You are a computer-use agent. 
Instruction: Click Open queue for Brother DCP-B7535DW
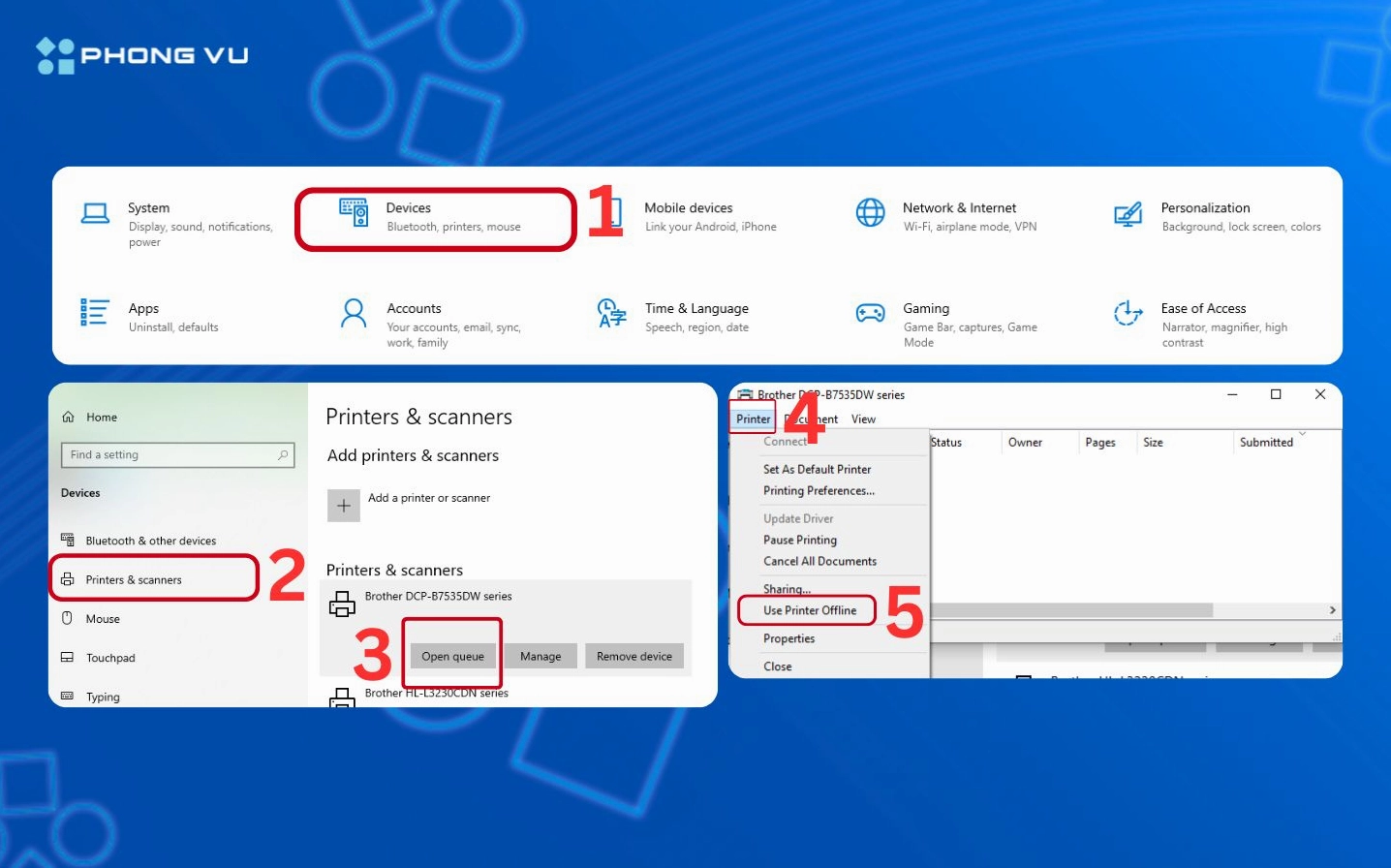pos(452,656)
